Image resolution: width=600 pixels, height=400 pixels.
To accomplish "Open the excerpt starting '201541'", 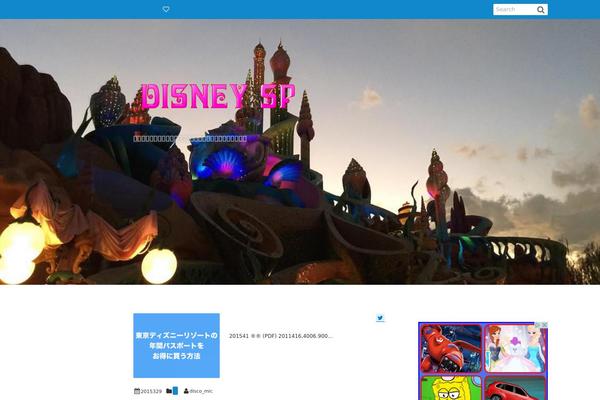I will click(281, 336).
